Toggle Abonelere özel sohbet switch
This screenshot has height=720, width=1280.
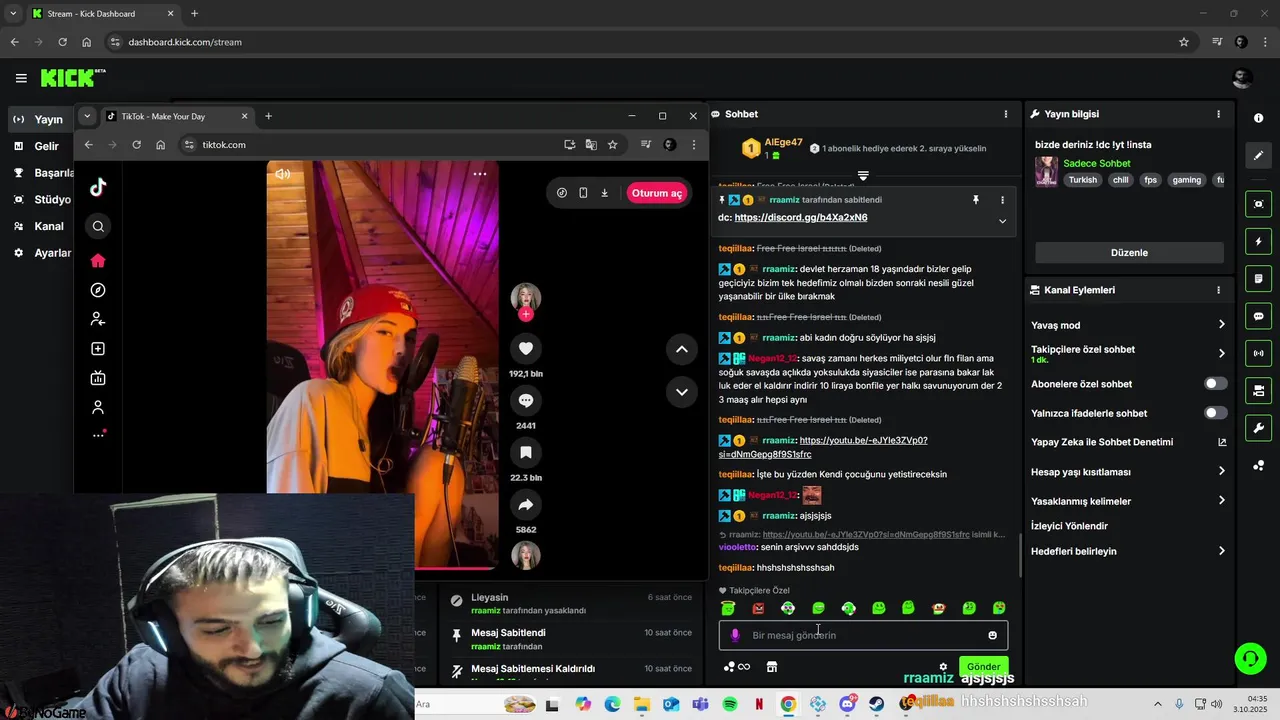1215,384
